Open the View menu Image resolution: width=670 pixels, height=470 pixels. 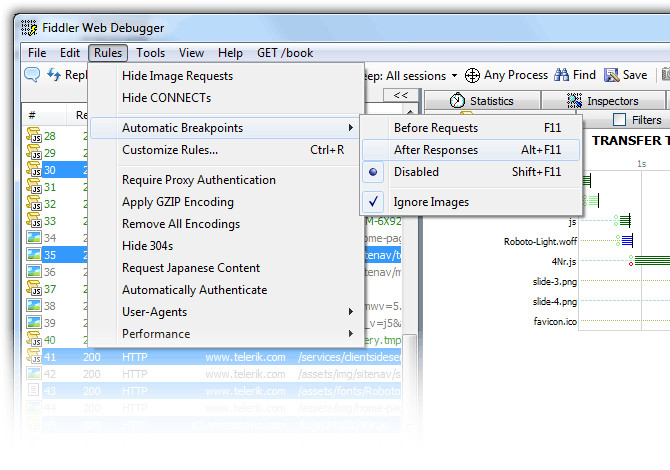pyautogui.click(x=191, y=53)
